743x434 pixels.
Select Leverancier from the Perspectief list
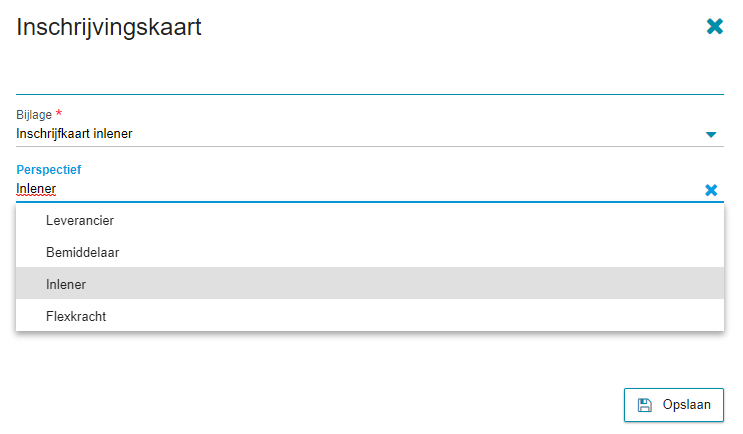tap(370, 220)
